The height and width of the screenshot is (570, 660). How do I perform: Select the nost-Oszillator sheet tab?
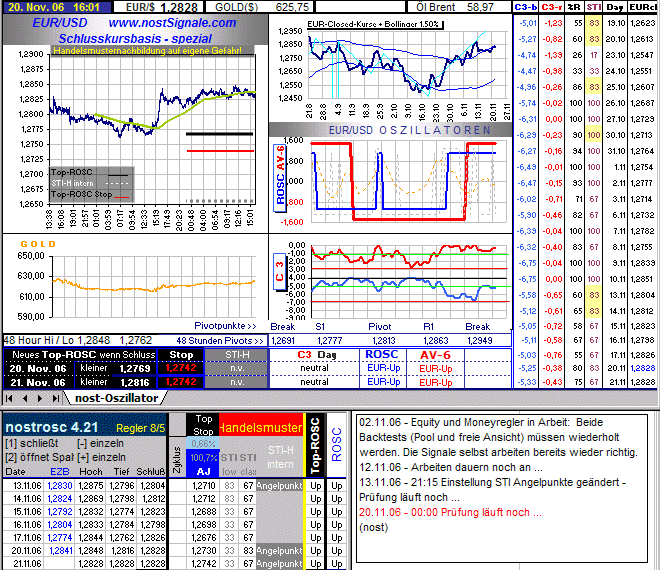tap(116, 398)
